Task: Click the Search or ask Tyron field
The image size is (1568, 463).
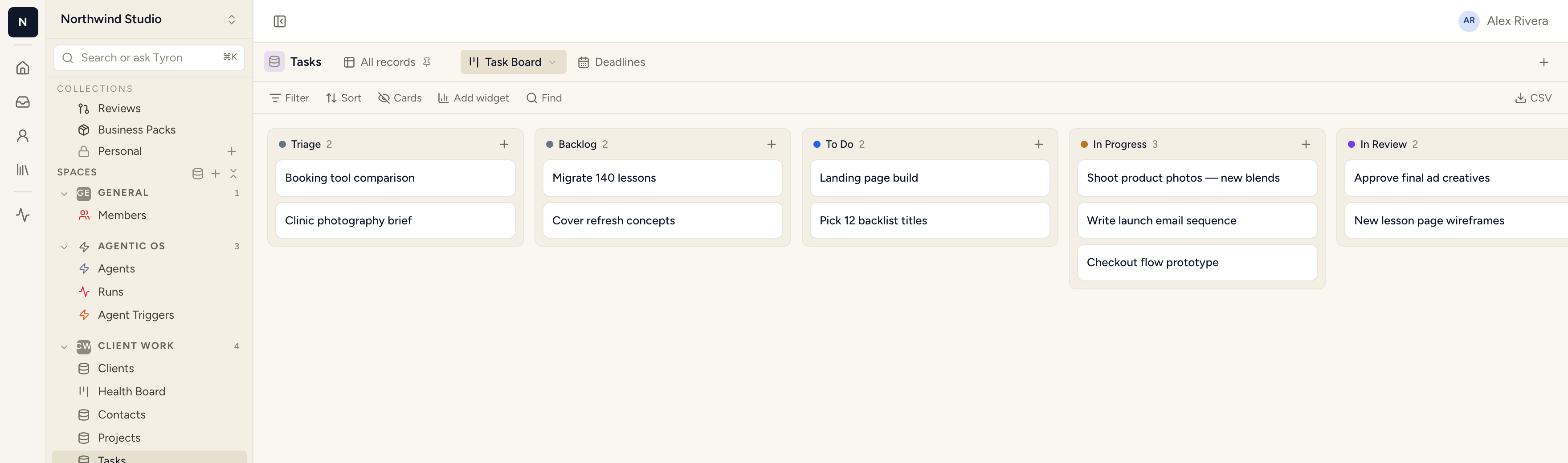Action: [149, 58]
